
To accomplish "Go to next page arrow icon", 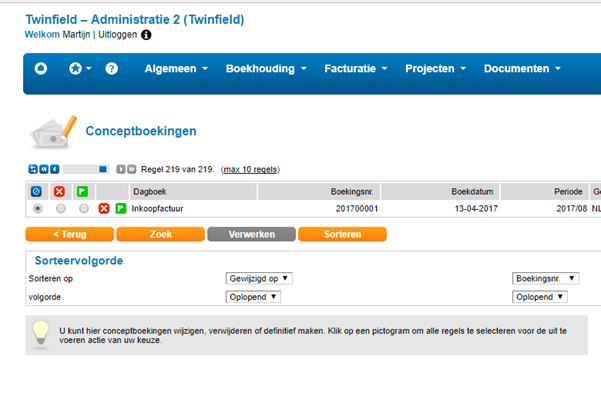I will pyautogui.click(x=121, y=169).
